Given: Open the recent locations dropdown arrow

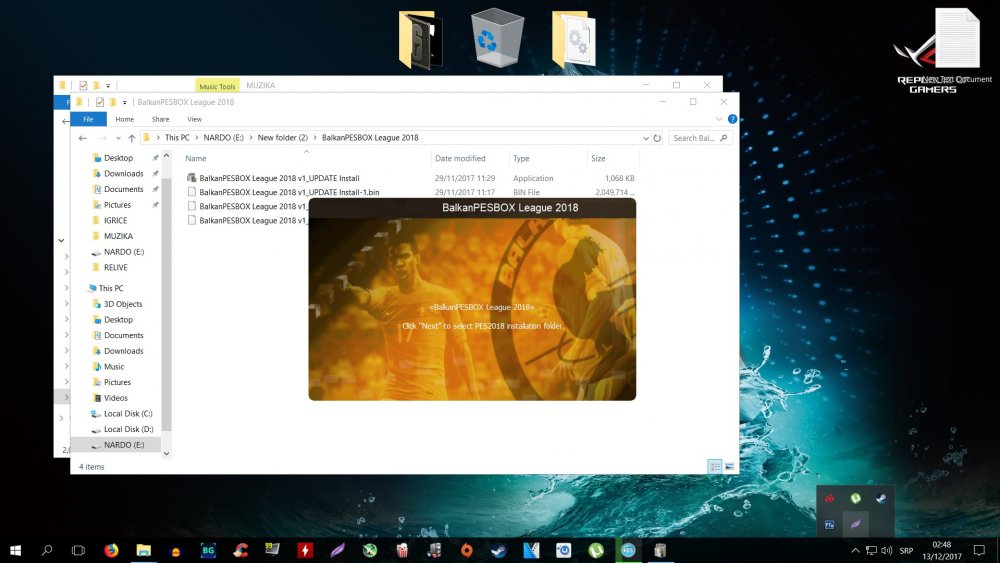Looking at the screenshot, I should coord(118,138).
